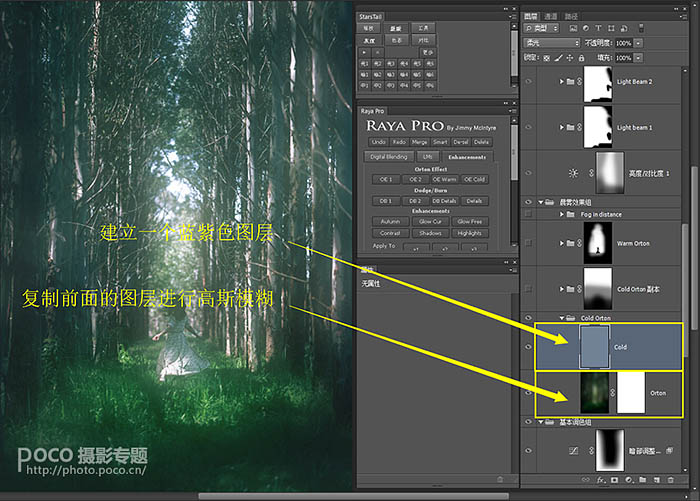700x501 pixels.
Task: Click Raya Pro Merge button
Action: click(419, 142)
